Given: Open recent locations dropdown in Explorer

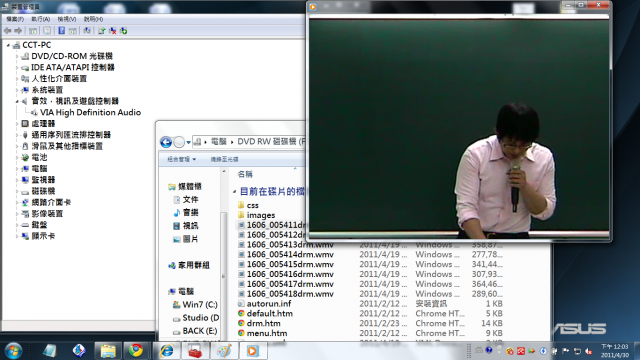Looking at the screenshot, I should coord(188,142).
